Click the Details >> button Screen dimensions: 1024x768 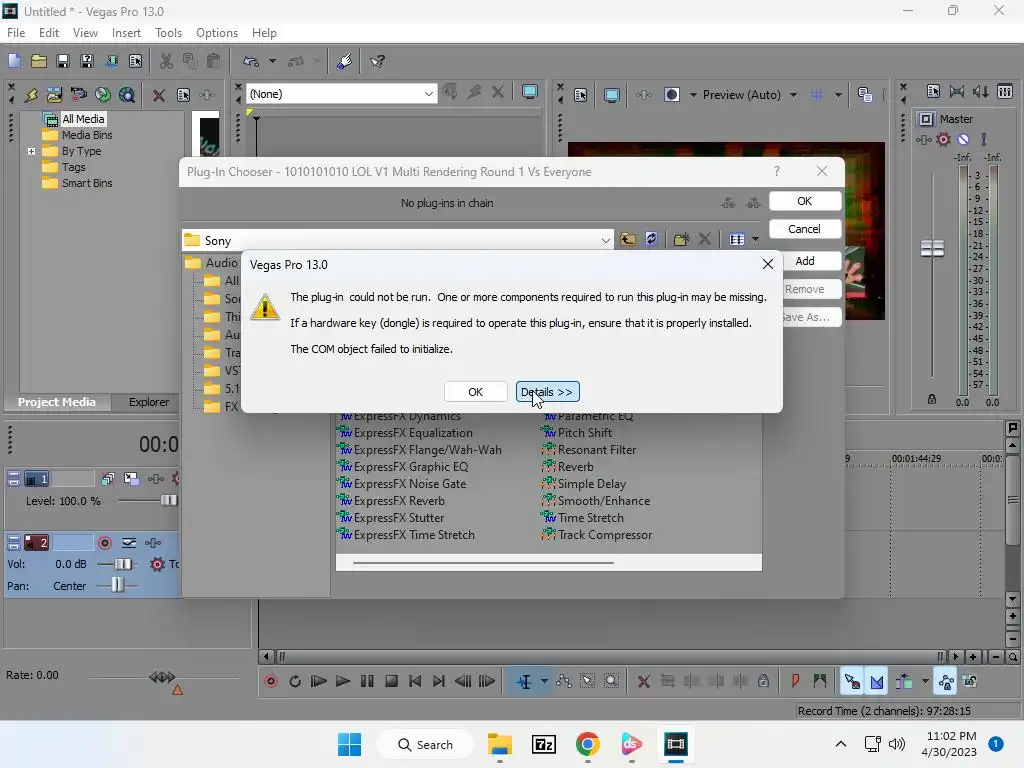547,392
